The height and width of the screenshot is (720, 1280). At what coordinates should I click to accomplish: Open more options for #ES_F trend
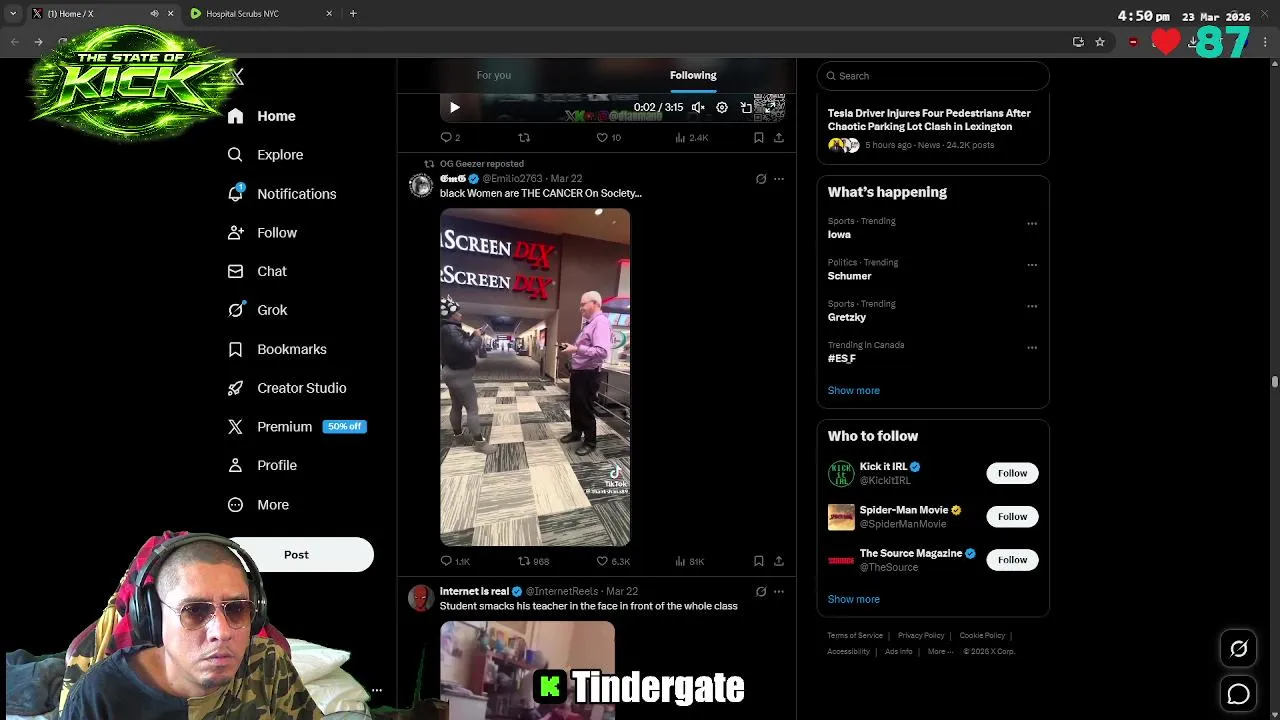click(x=1032, y=348)
